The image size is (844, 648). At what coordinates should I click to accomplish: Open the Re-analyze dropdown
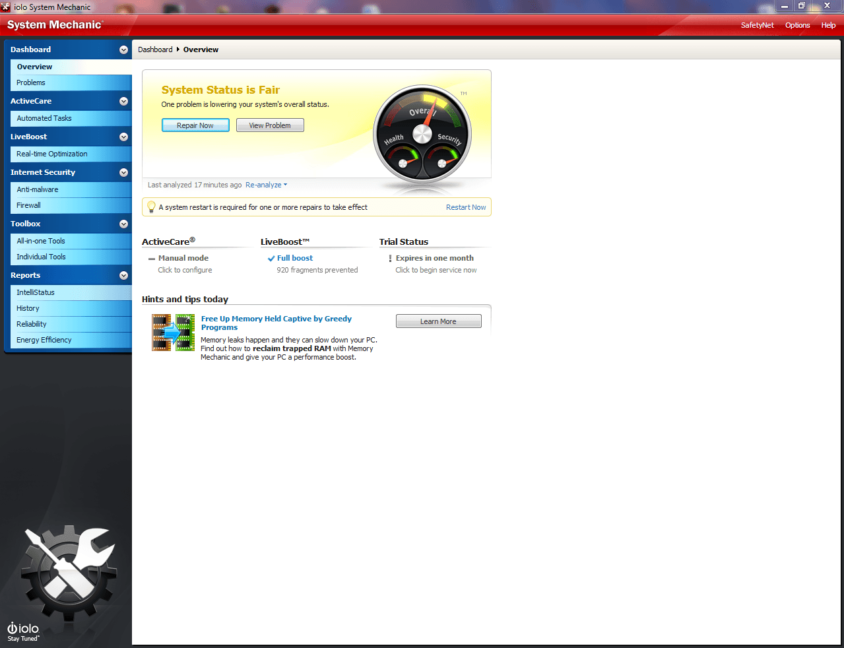[x=266, y=185]
